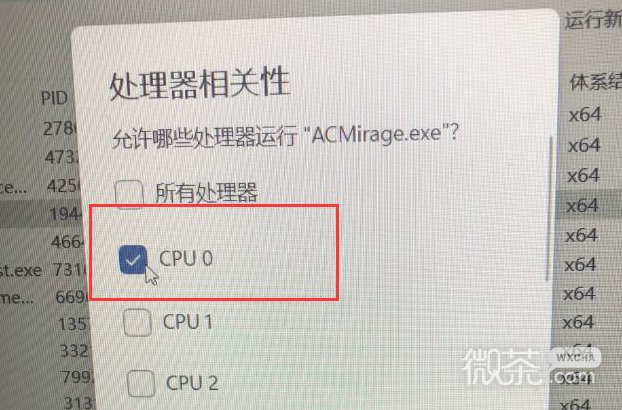Image resolution: width=622 pixels, height=410 pixels.
Task: Select the ce... process with PID 425
Action: coord(40,186)
